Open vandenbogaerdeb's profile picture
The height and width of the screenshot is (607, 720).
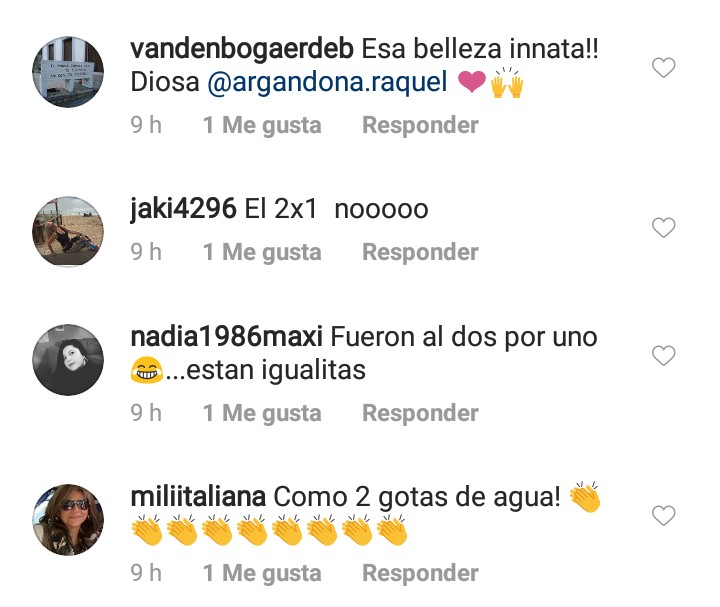click(x=68, y=72)
